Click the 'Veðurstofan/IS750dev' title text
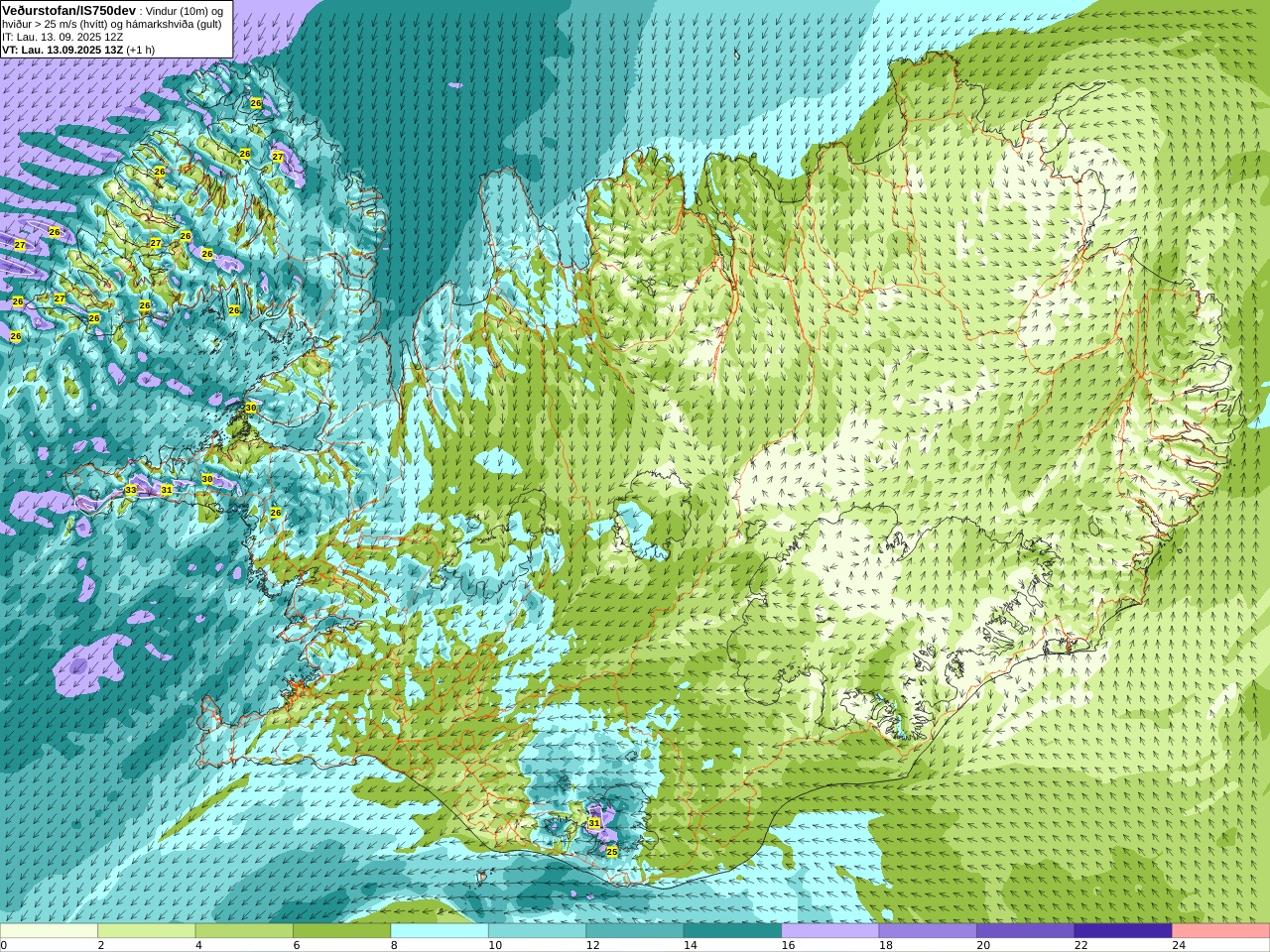 (x=69, y=10)
